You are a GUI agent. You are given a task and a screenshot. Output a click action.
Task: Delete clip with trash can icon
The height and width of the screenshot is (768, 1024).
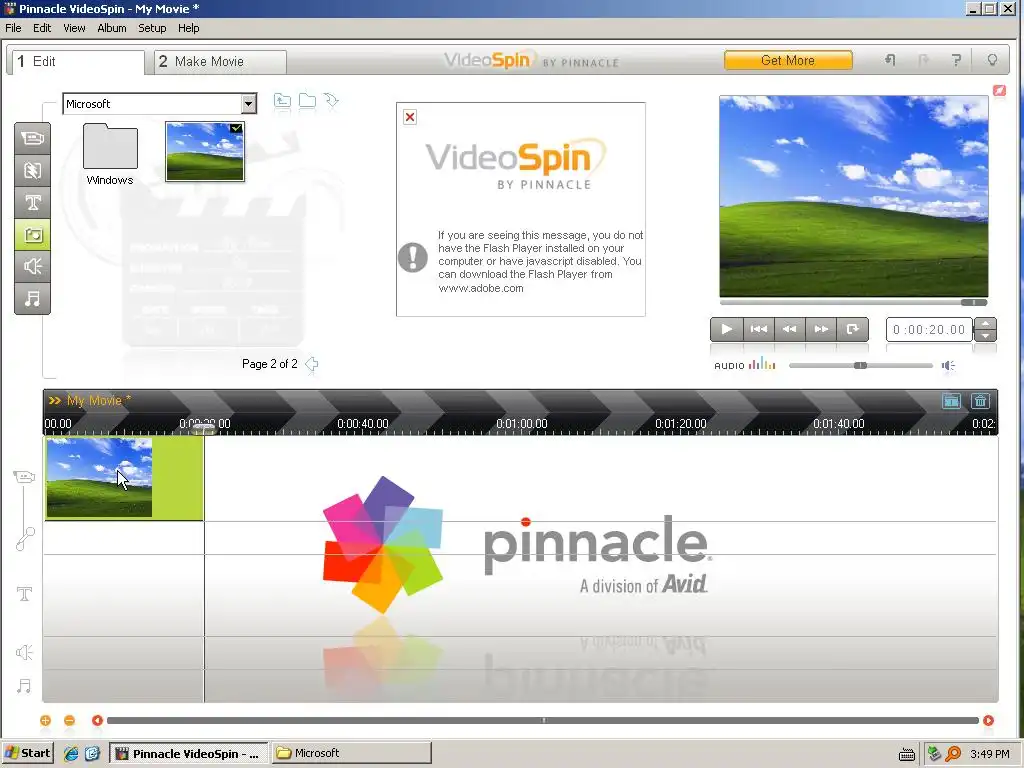[980, 400]
